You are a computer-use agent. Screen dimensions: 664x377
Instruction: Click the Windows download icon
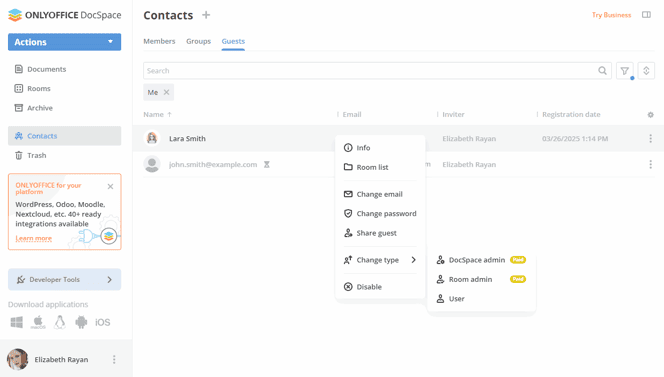tap(17, 322)
